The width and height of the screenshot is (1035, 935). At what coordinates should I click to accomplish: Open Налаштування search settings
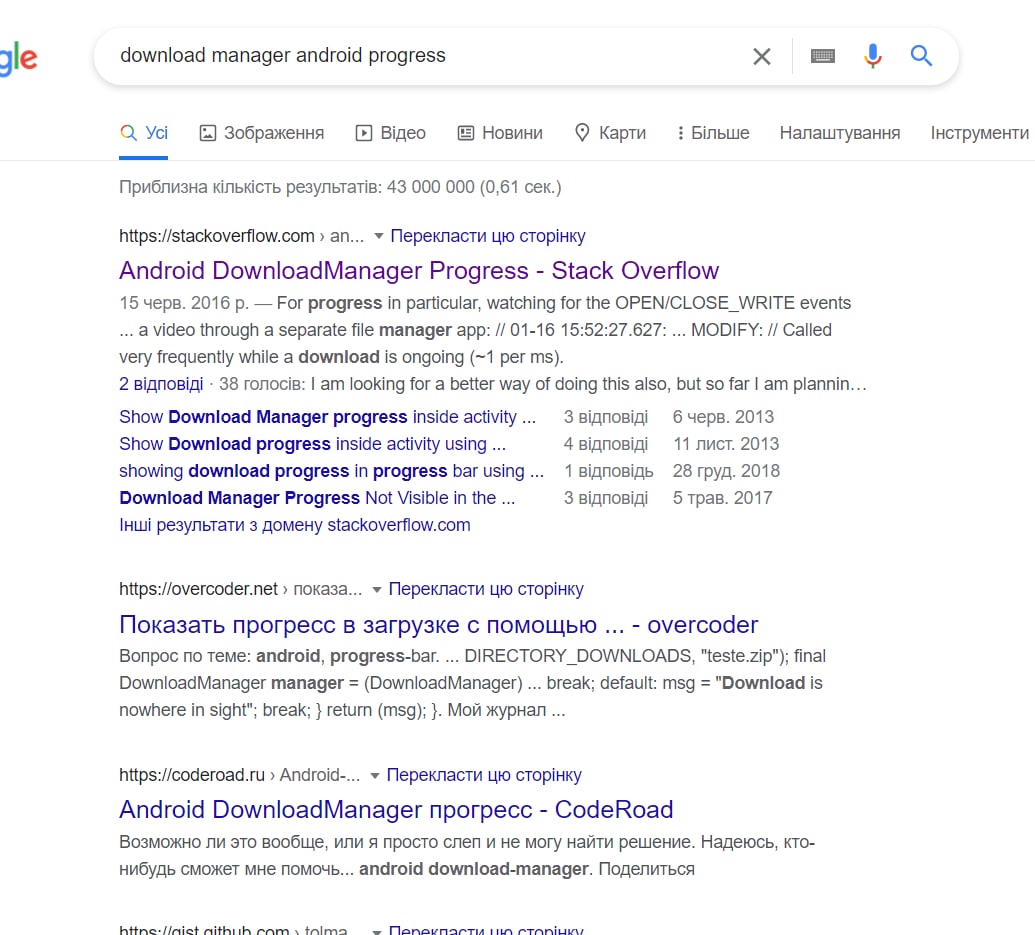click(840, 133)
